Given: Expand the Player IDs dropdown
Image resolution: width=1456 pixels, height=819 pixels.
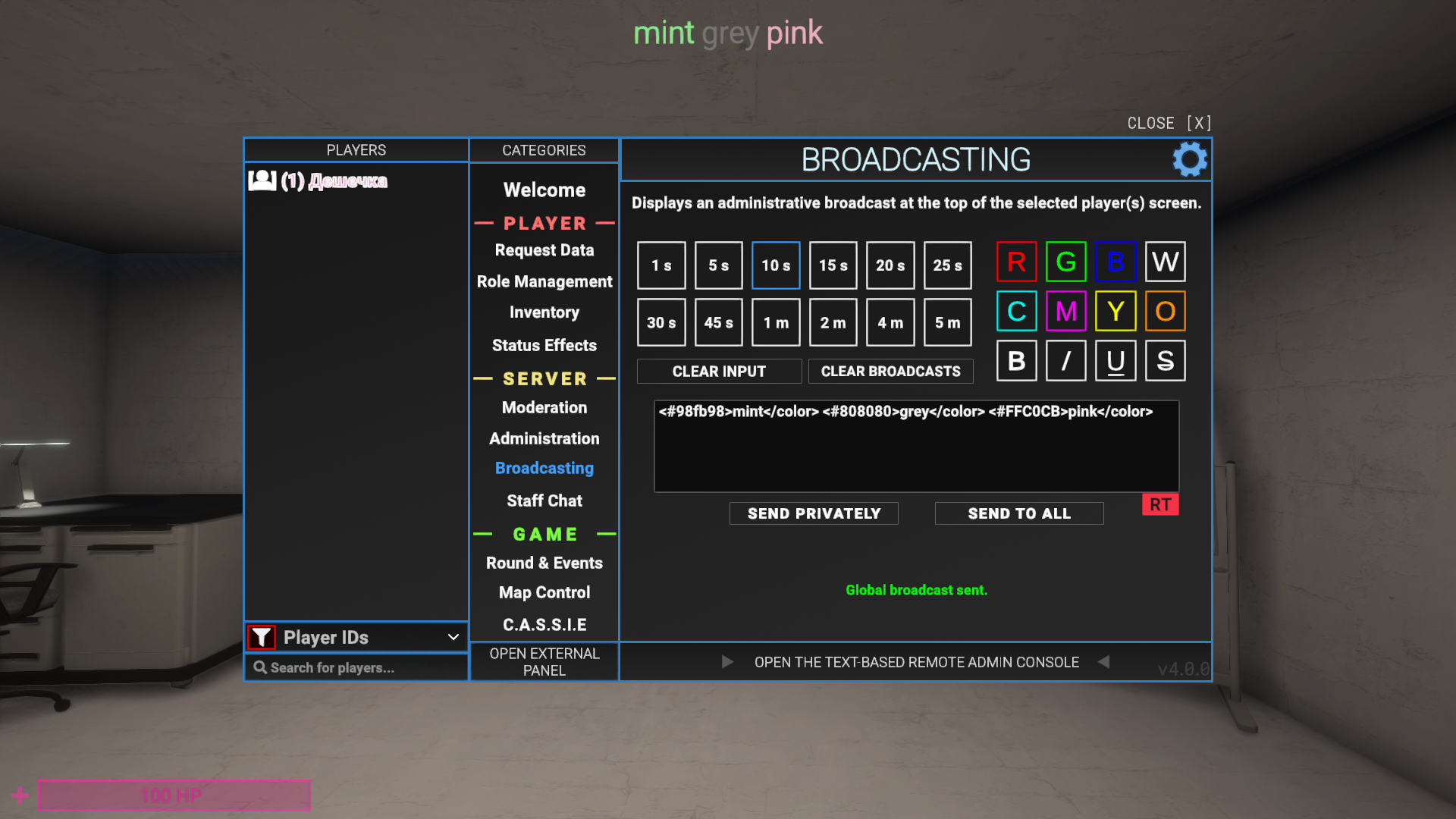Looking at the screenshot, I should 356,637.
